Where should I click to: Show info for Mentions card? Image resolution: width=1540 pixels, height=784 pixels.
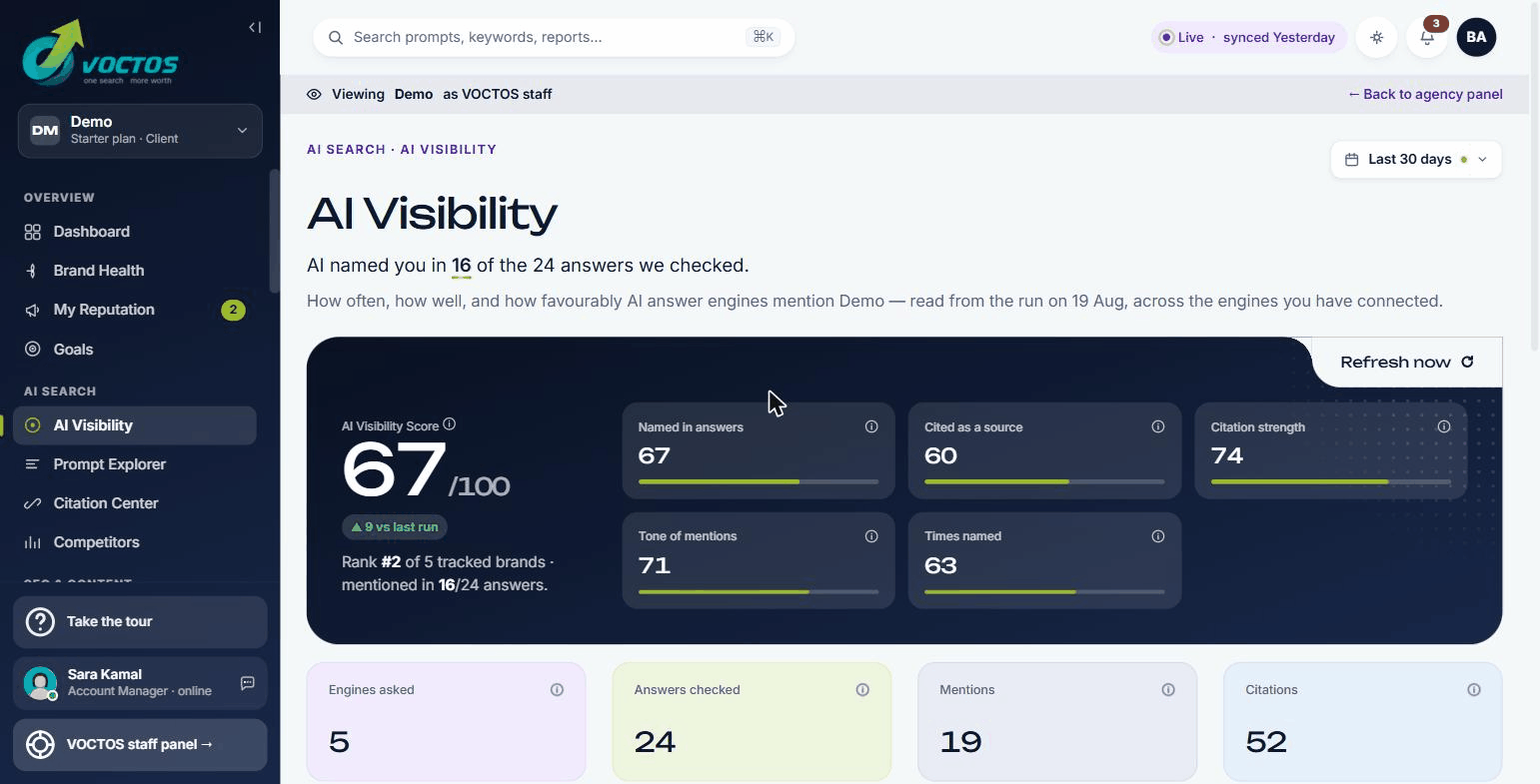(x=1168, y=690)
